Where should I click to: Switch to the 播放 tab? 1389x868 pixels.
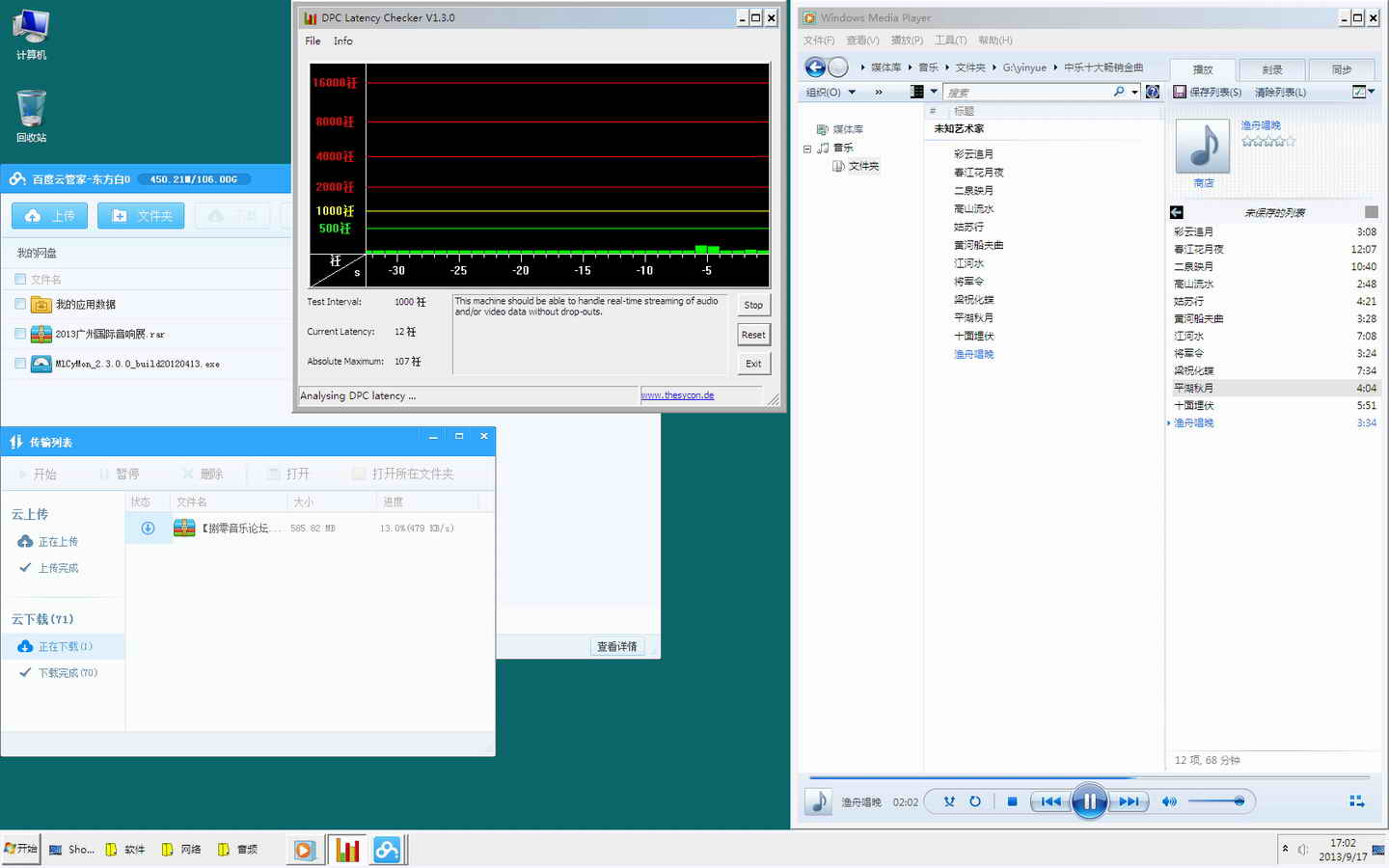tap(1203, 69)
